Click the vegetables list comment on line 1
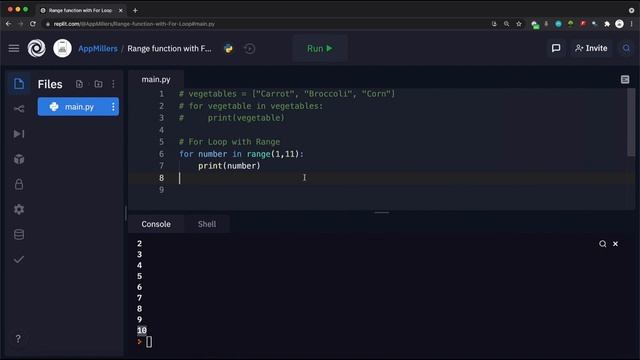This screenshot has width=640, height=360. click(287, 94)
